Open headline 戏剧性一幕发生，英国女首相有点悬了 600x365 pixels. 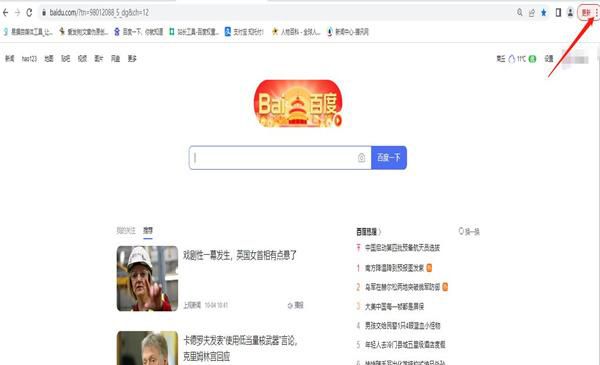pos(240,255)
